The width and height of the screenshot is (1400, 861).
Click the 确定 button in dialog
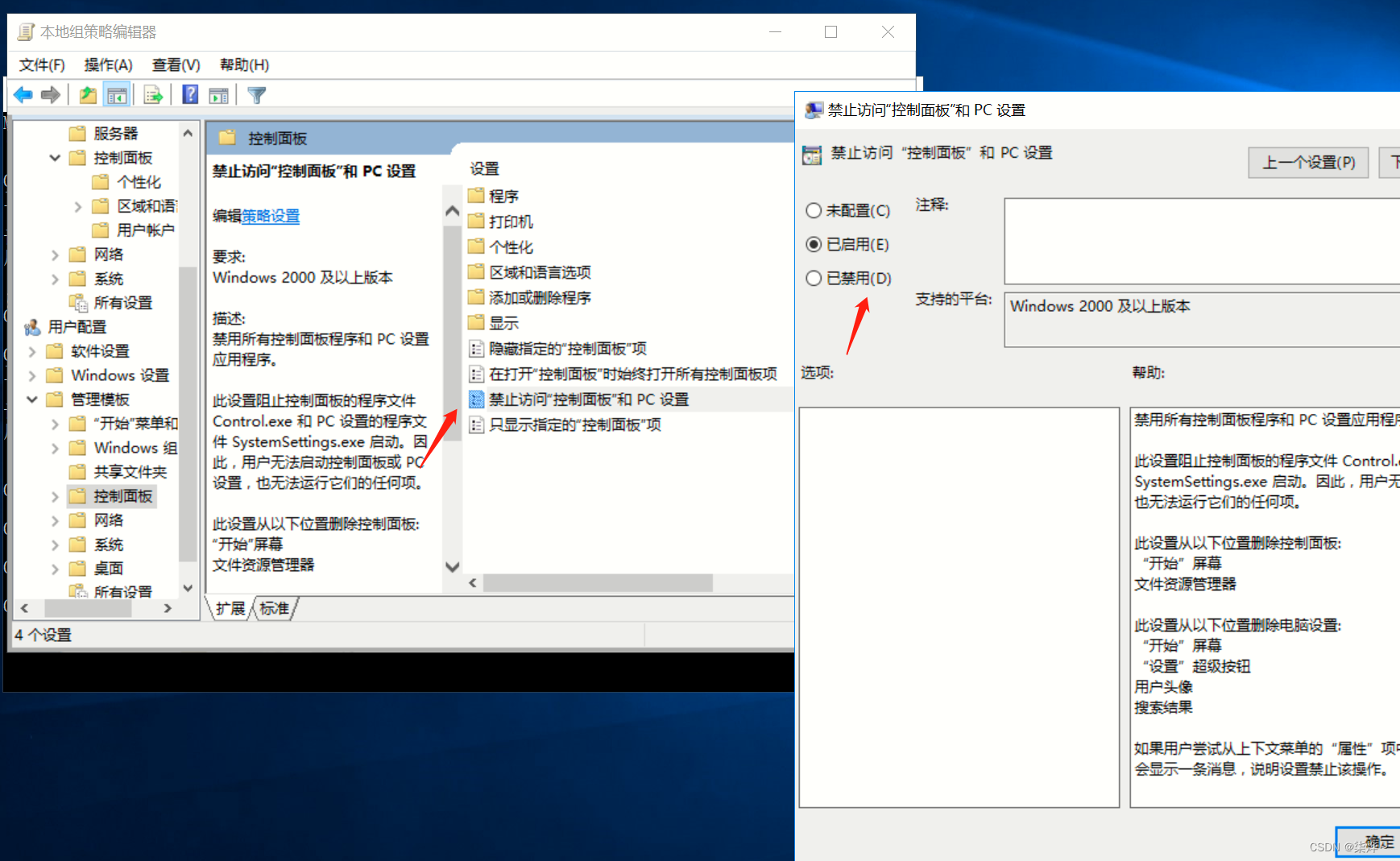click(1368, 842)
